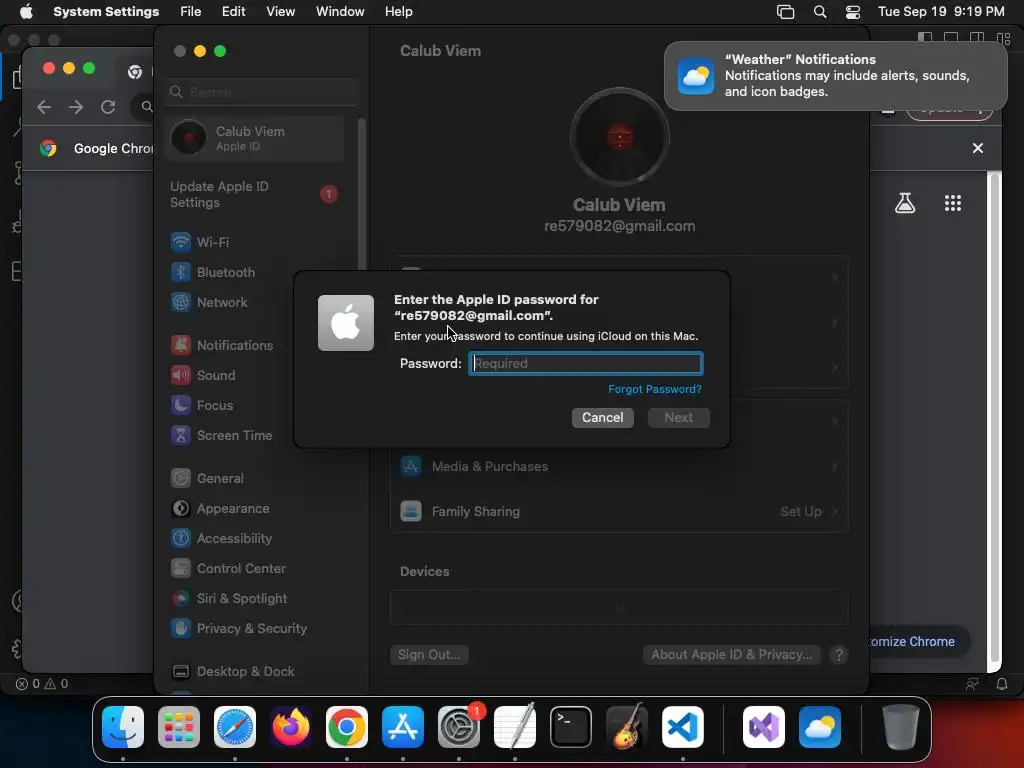Screen dimensions: 1024x768
Task: Click the Stage Manager menu bar icon
Action: click(x=786, y=11)
